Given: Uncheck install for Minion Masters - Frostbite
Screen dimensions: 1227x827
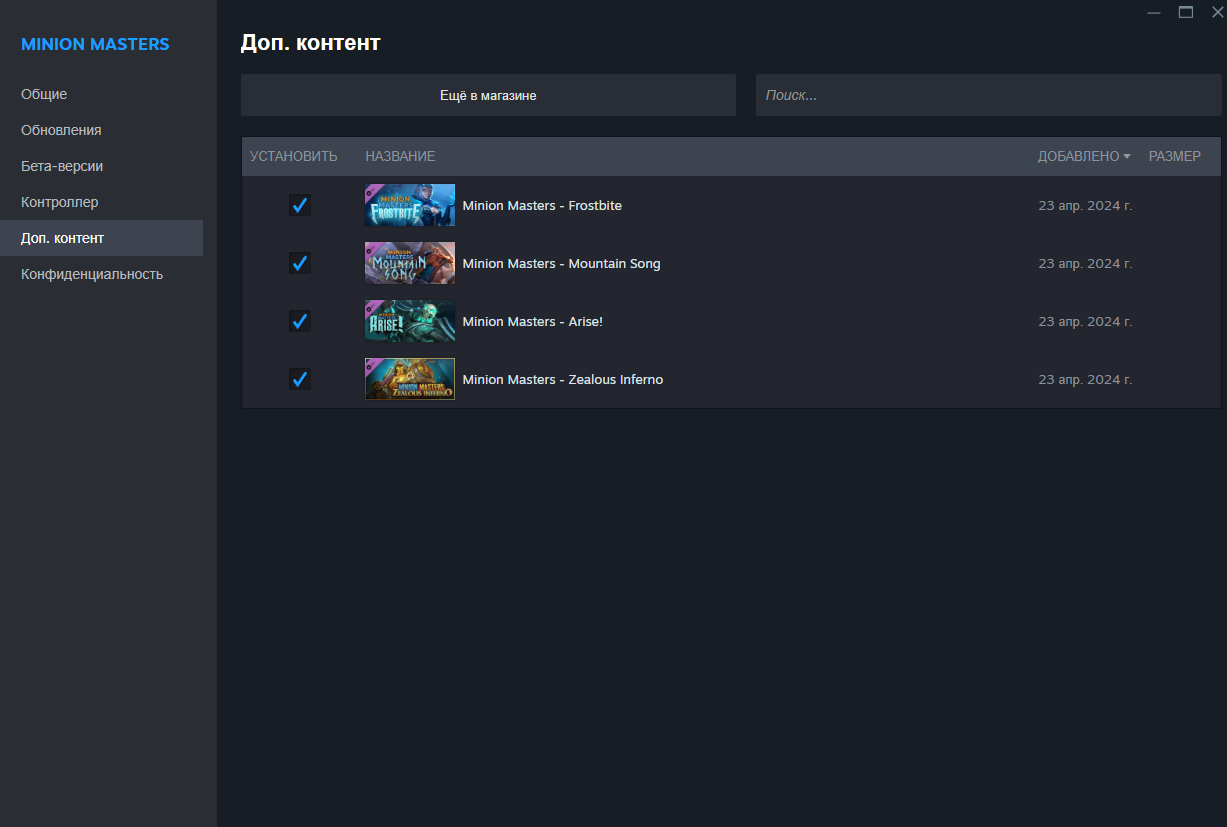Looking at the screenshot, I should click(x=299, y=205).
